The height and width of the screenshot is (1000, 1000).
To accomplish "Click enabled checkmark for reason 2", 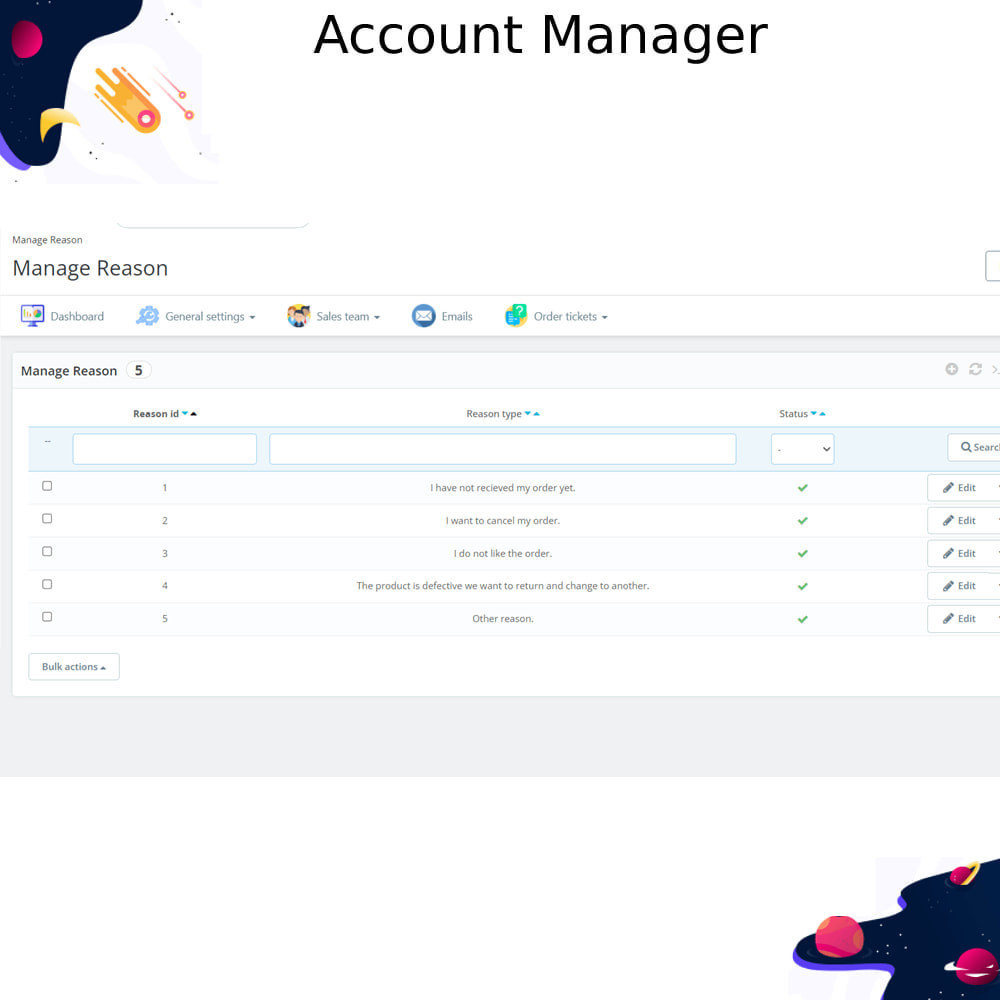I will [803, 521].
